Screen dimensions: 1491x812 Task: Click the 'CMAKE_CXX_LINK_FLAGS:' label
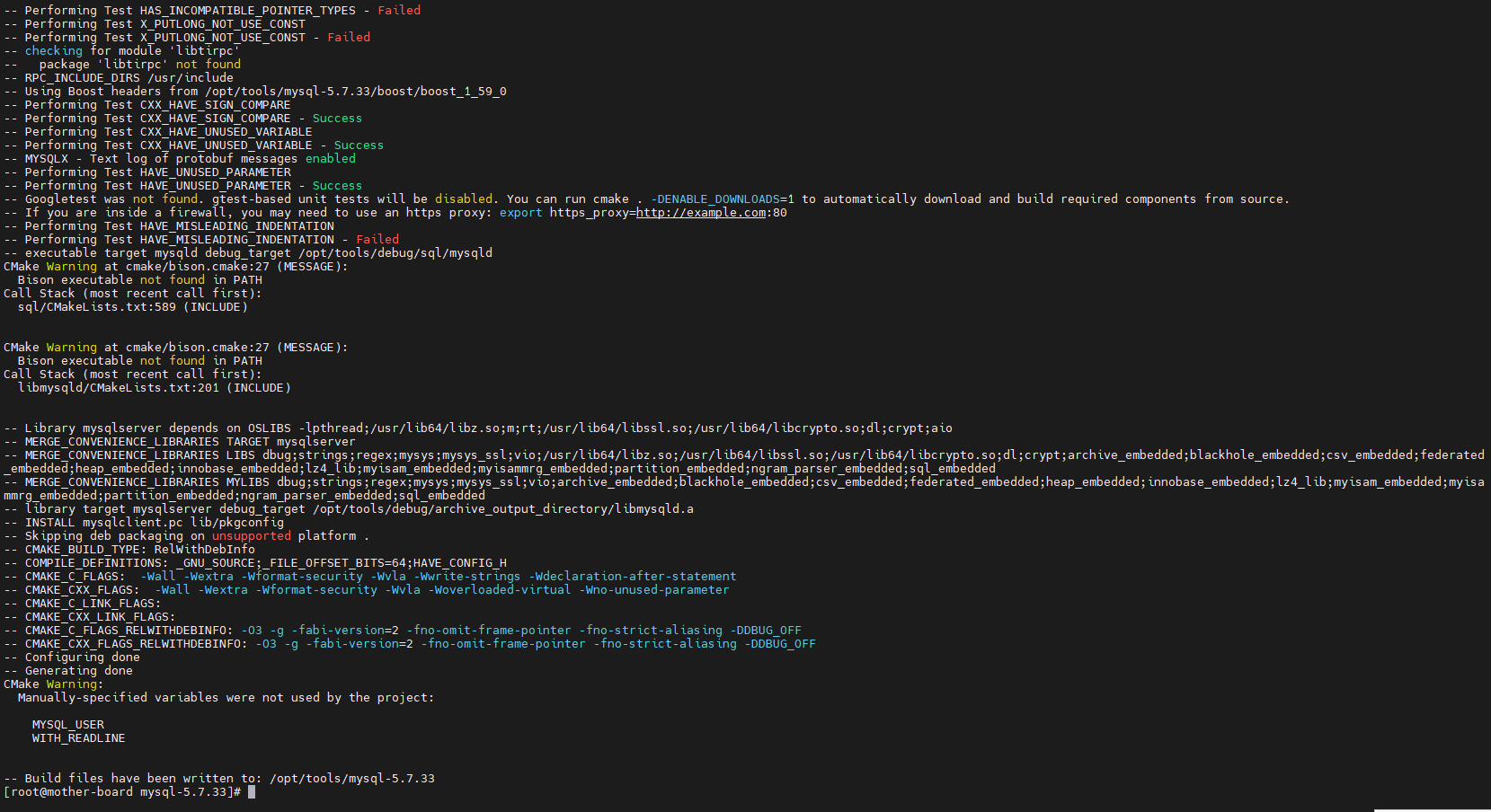pos(101,617)
